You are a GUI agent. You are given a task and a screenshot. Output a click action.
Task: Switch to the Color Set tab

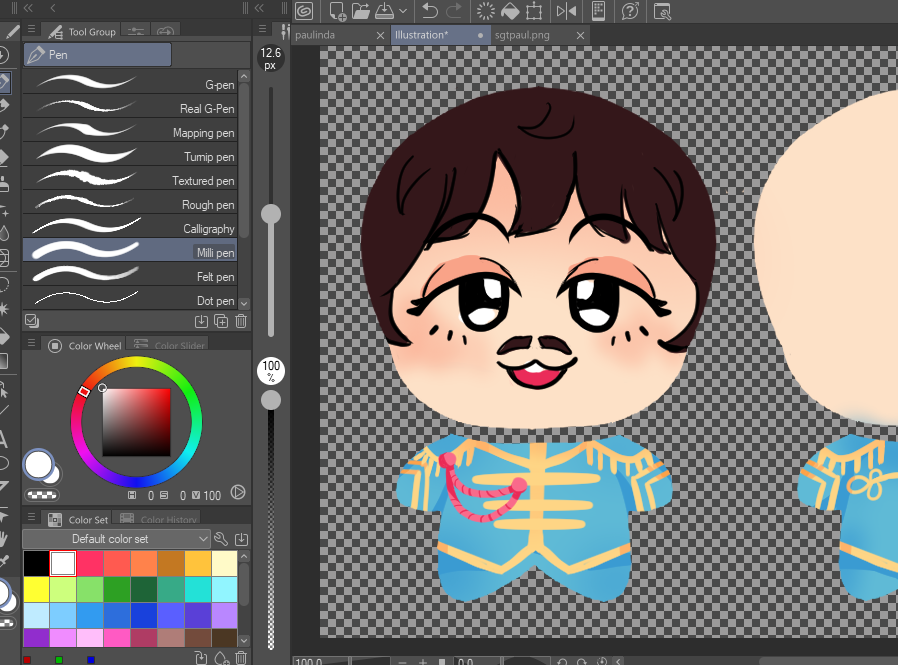(78, 520)
